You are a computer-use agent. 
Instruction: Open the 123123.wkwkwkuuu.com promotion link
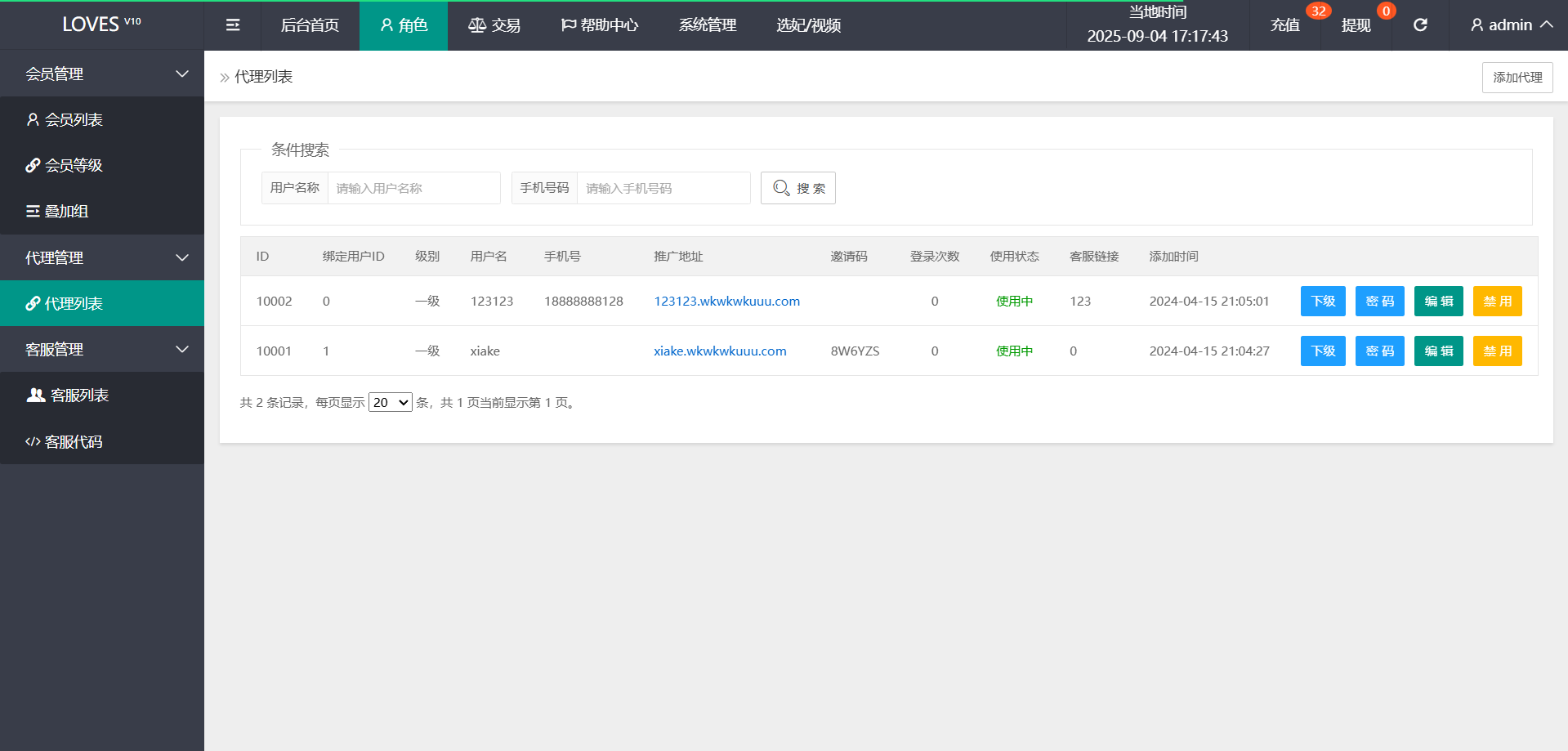pyautogui.click(x=726, y=302)
